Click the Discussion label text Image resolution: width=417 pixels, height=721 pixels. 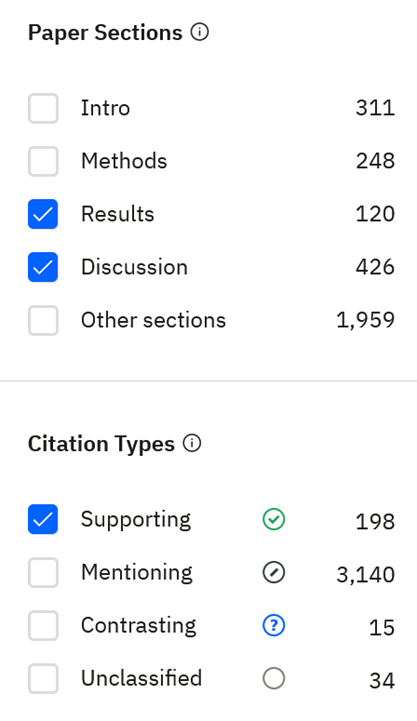coord(135,267)
